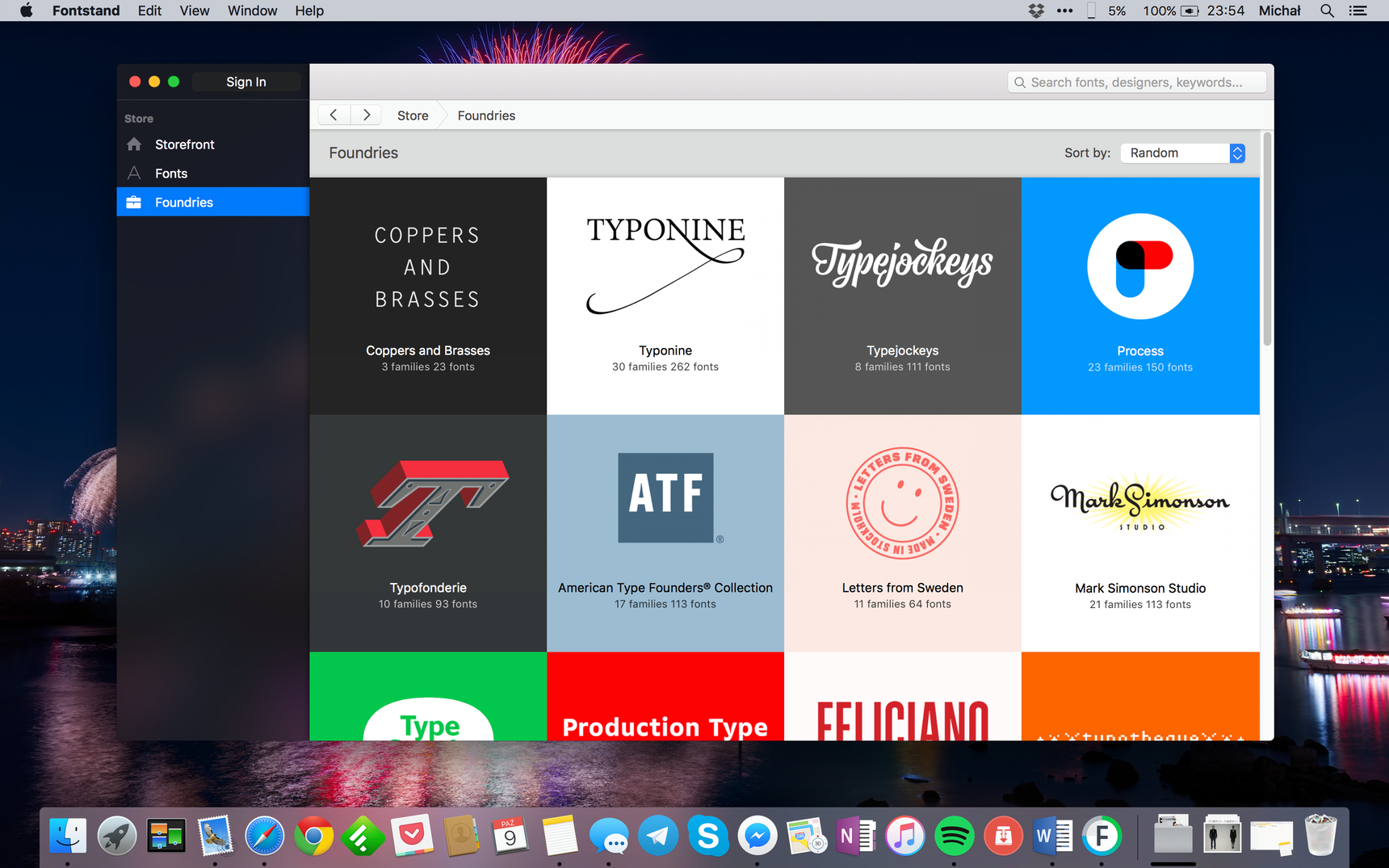Open Skype from the dock

(707, 836)
